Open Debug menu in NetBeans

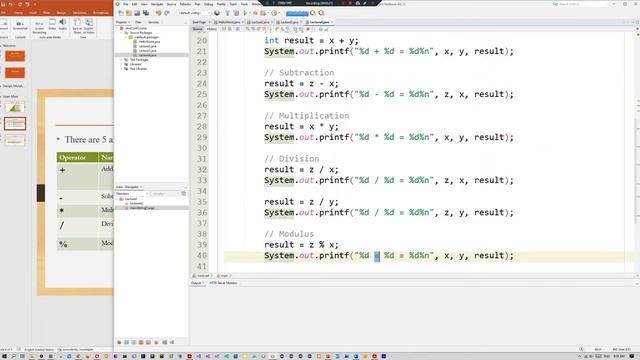click(x=209, y=4)
